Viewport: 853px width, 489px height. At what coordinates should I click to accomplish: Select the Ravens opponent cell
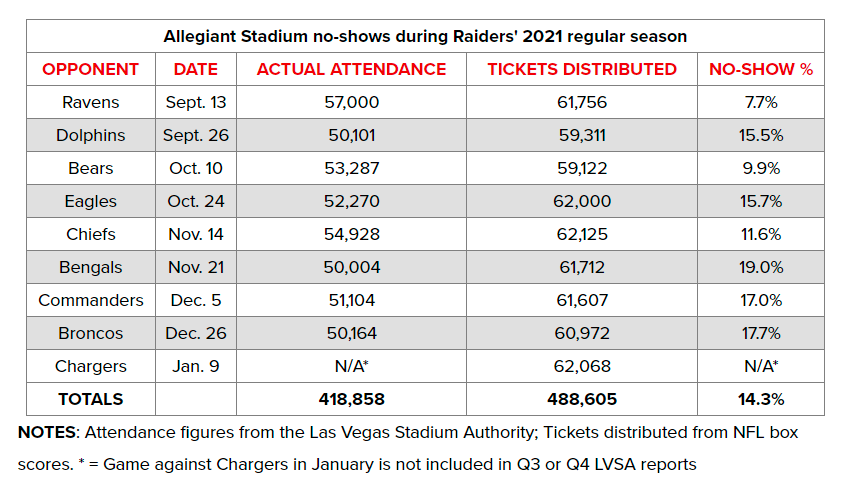pyautogui.click(x=91, y=102)
